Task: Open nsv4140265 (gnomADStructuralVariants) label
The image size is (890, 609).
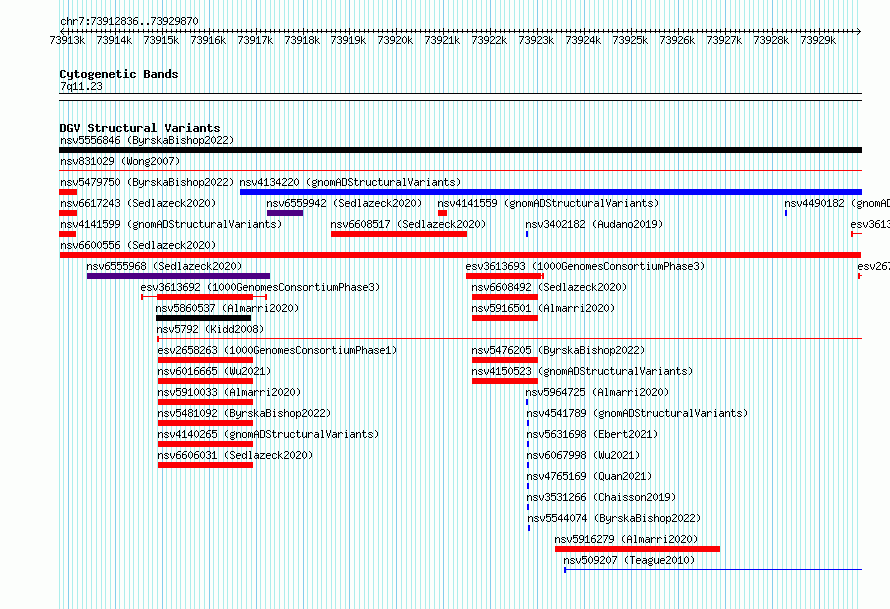Action: pos(268,434)
